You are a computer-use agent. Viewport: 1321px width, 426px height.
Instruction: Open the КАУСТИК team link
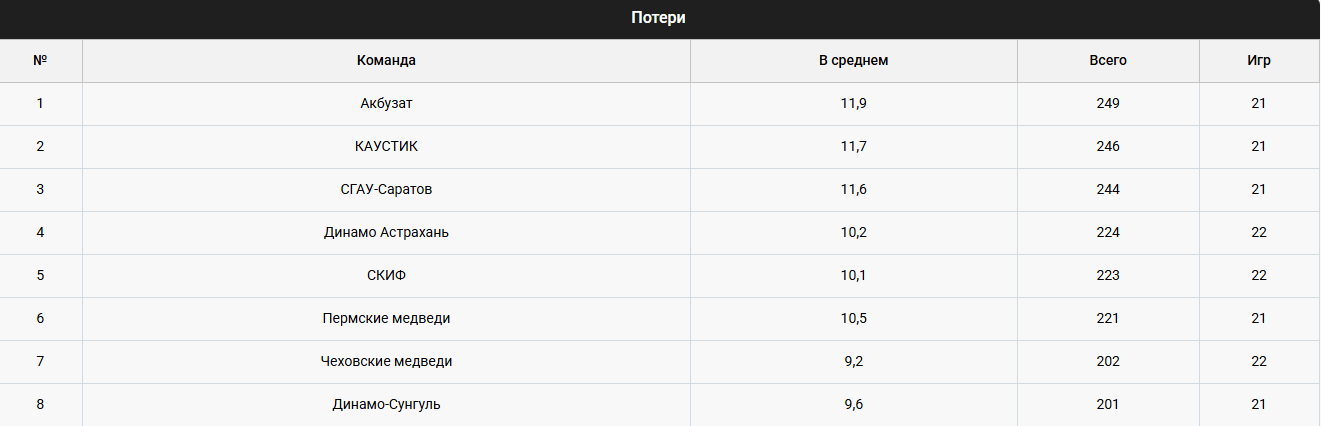click(386, 146)
